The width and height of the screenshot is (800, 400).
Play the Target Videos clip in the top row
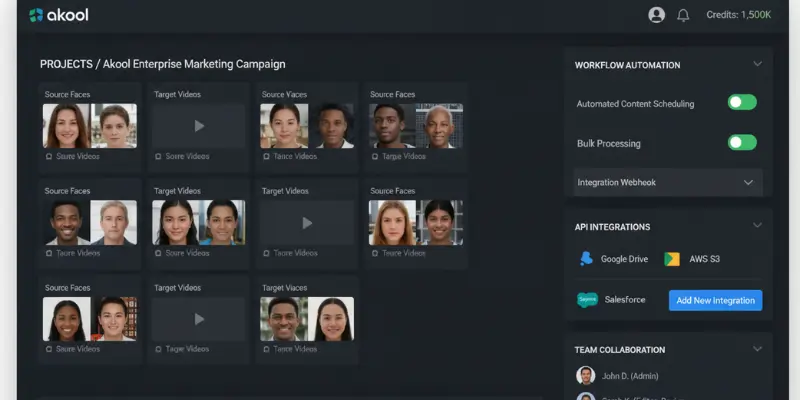199,126
